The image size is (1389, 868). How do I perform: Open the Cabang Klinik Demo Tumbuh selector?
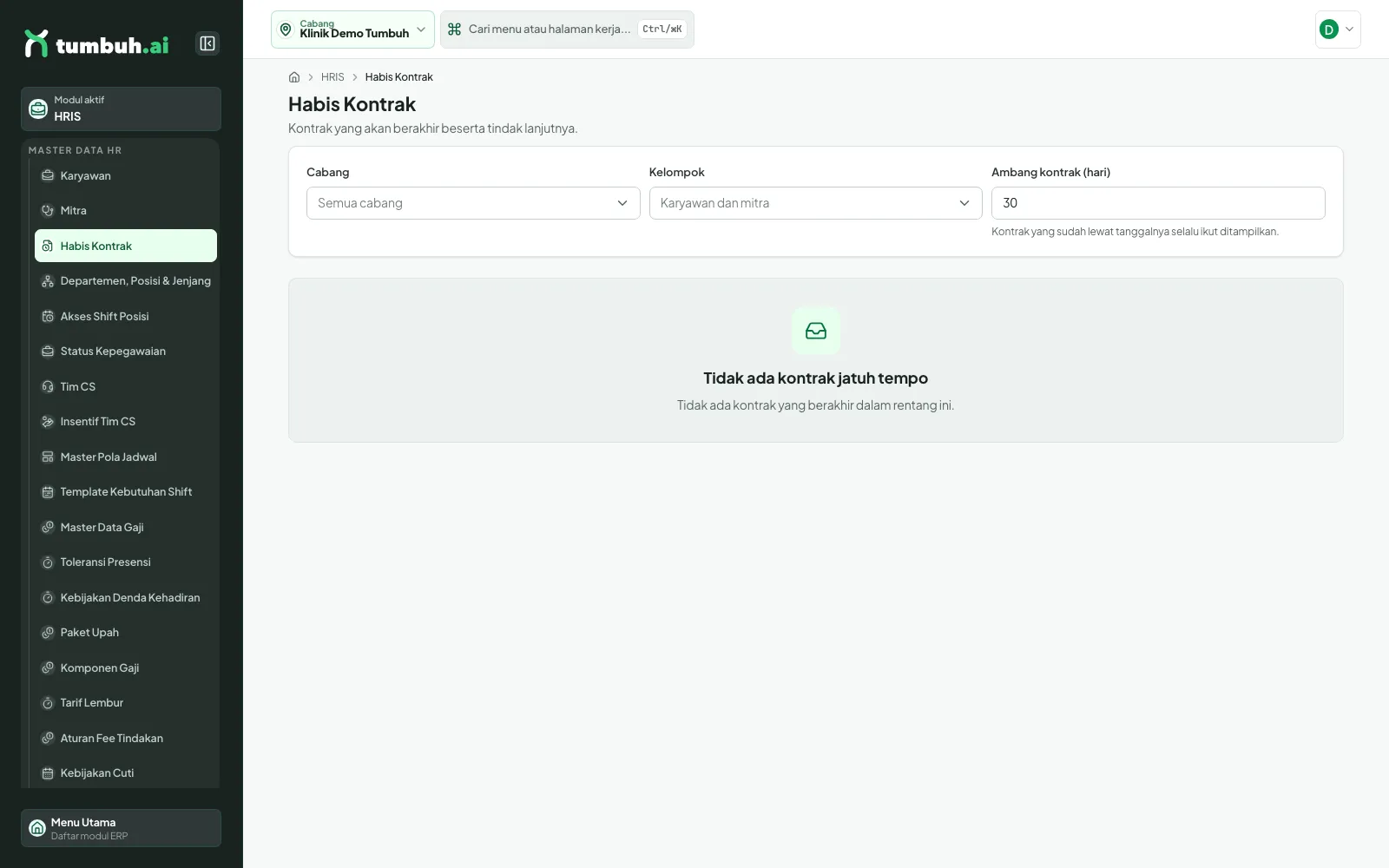pyautogui.click(x=352, y=30)
